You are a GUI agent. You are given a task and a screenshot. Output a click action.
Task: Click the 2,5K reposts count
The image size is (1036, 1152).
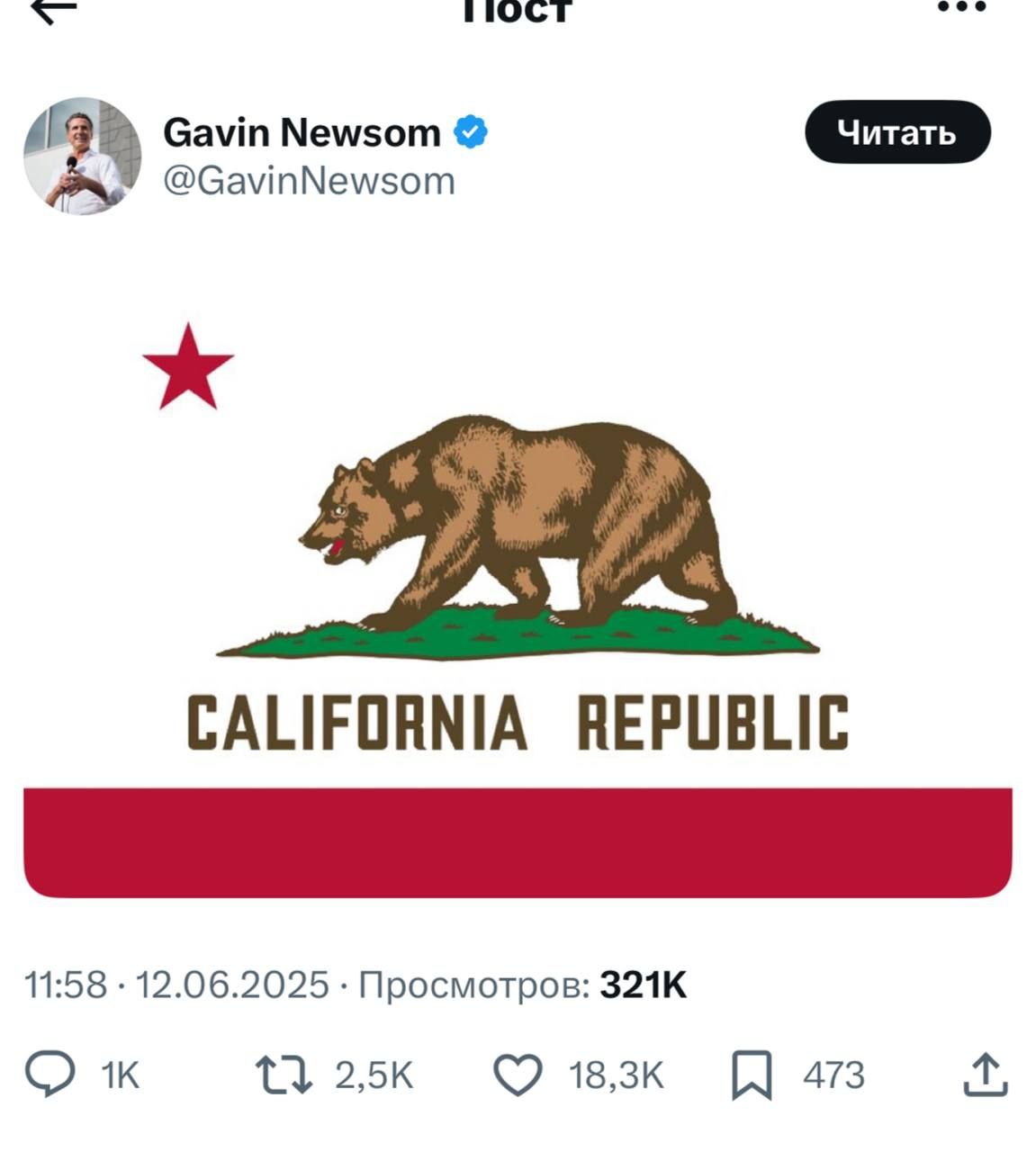click(374, 1075)
